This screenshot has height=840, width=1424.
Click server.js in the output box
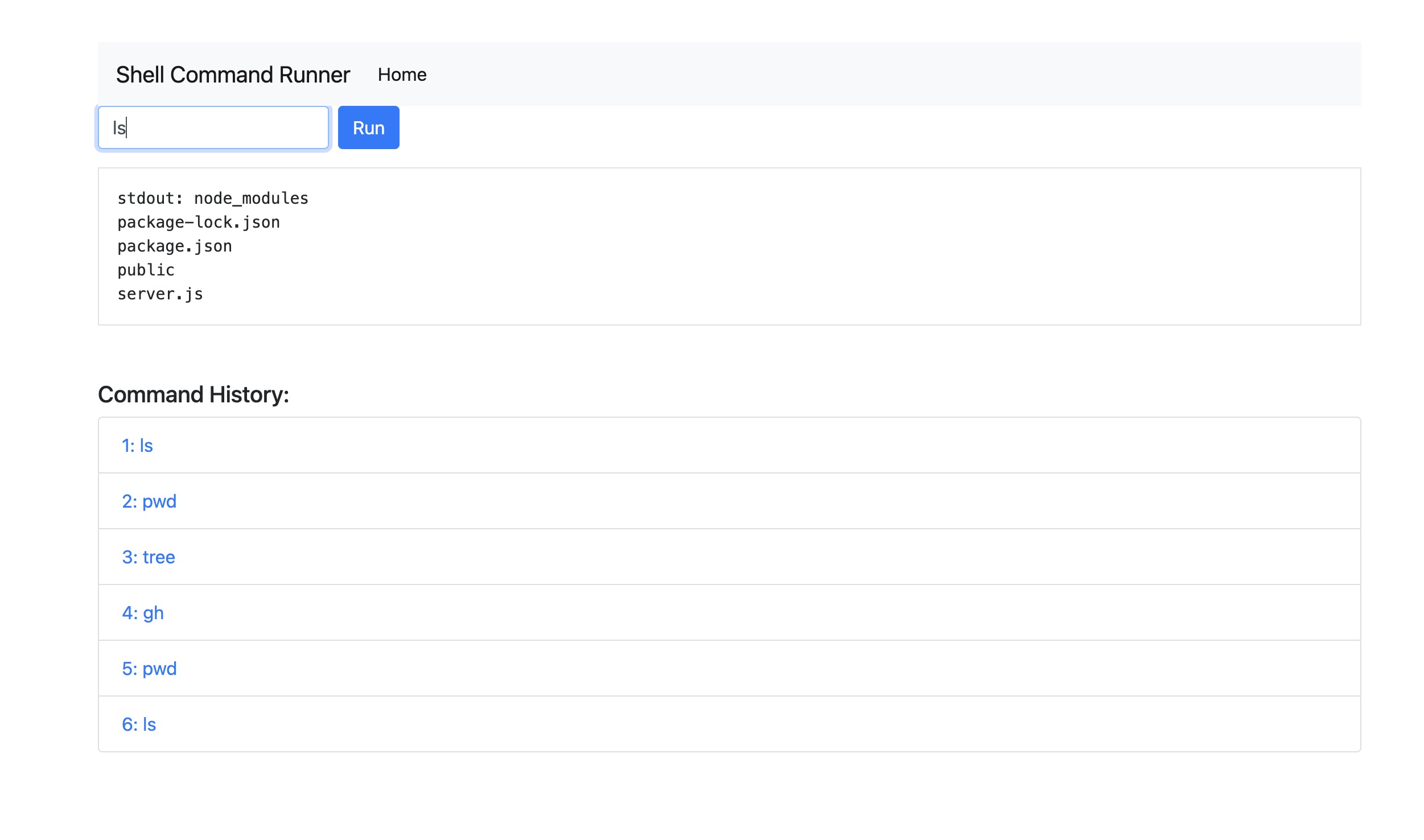[x=160, y=294]
